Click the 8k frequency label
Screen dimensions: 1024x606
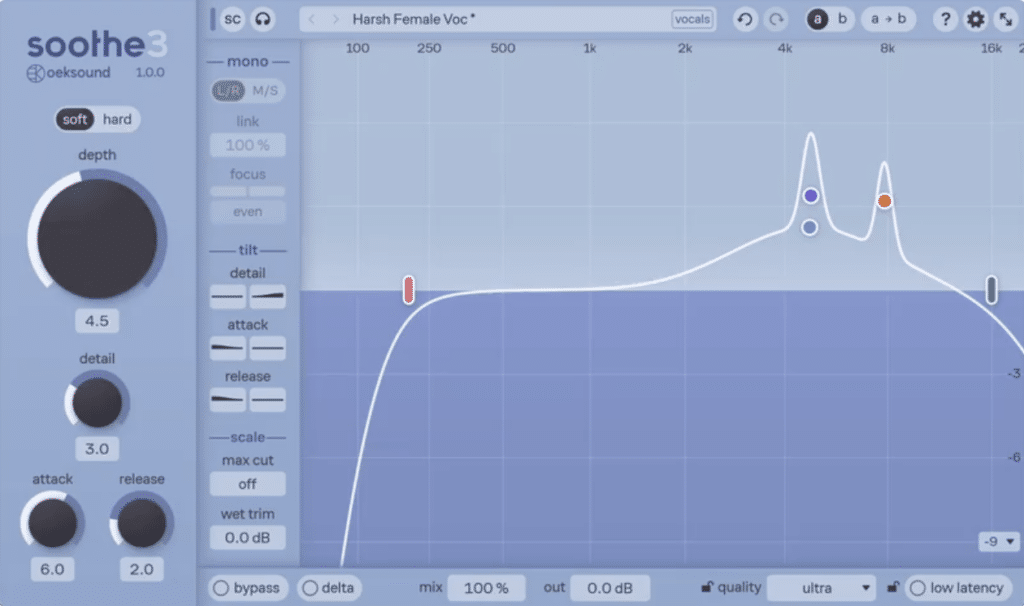pos(887,48)
